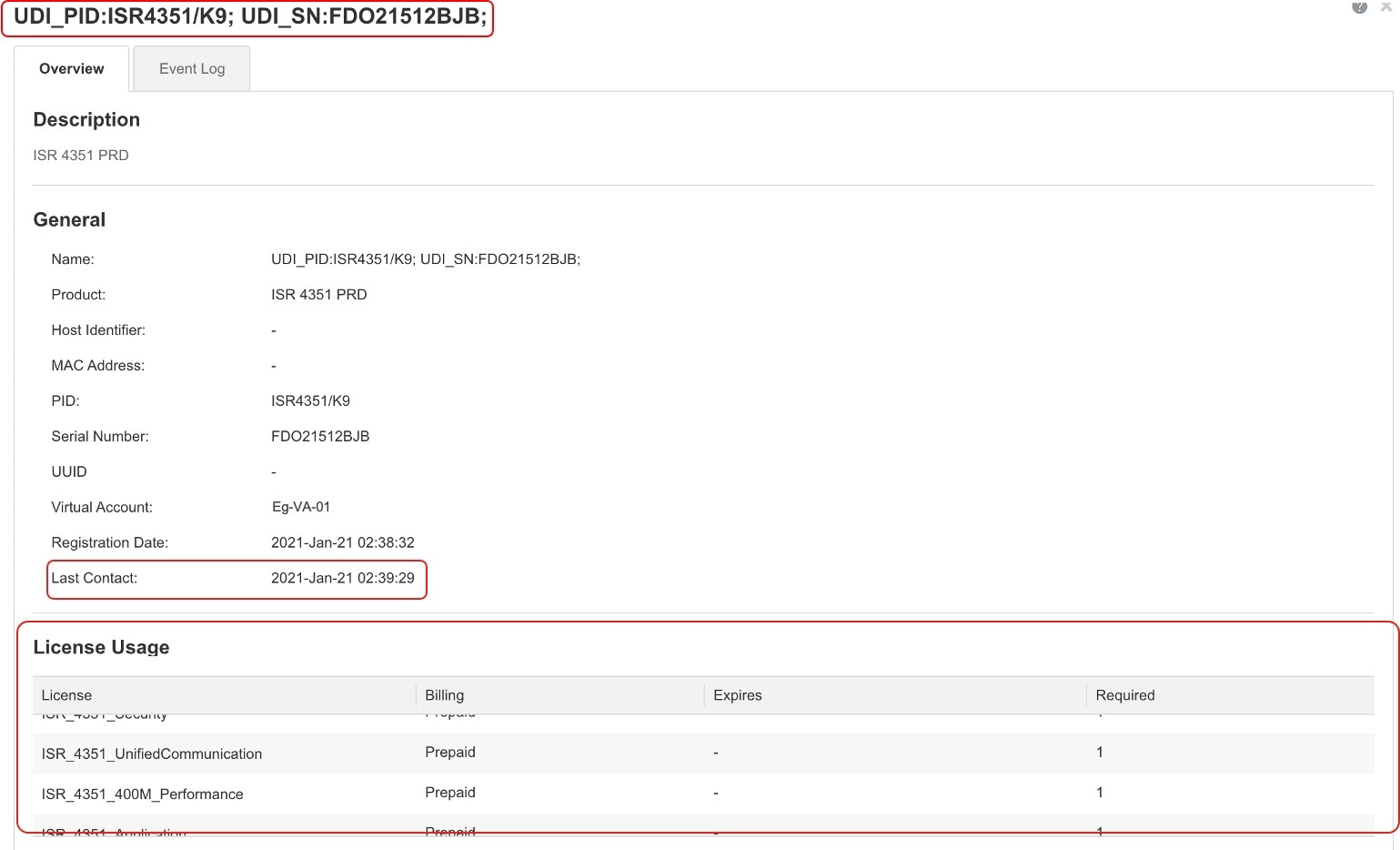Screen dimensions: 1400x850
Task: Open the help question mark icon
Action: 1359,6
